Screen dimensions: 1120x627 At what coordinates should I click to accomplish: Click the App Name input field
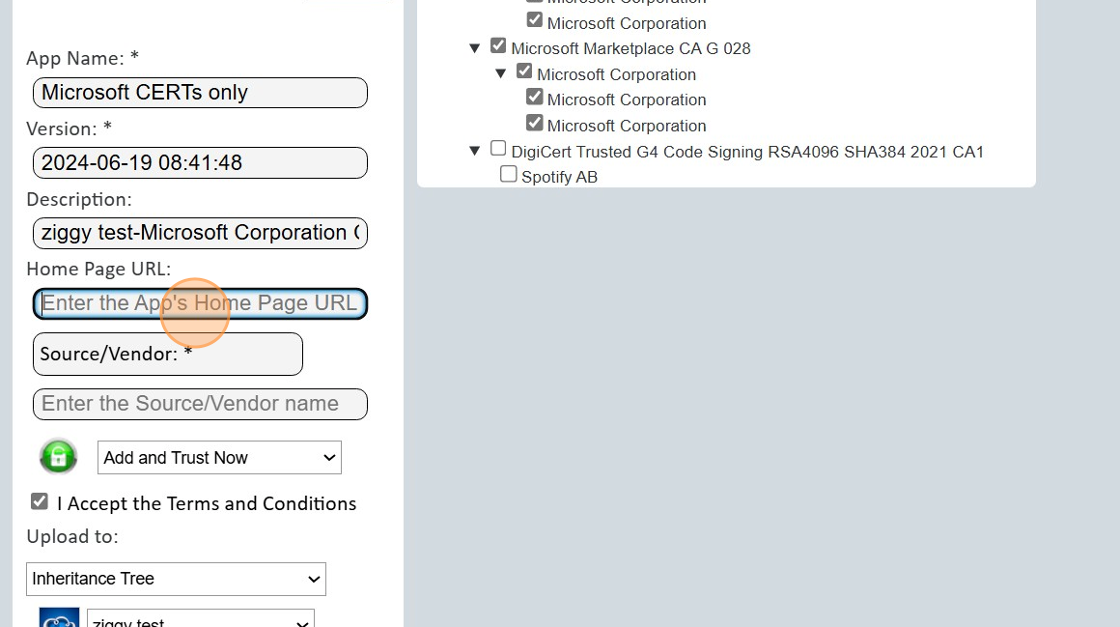tap(200, 93)
